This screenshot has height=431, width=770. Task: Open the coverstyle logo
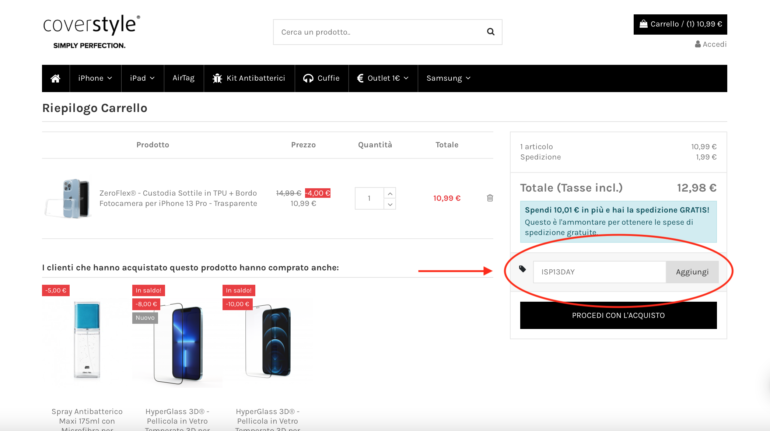pos(91,32)
